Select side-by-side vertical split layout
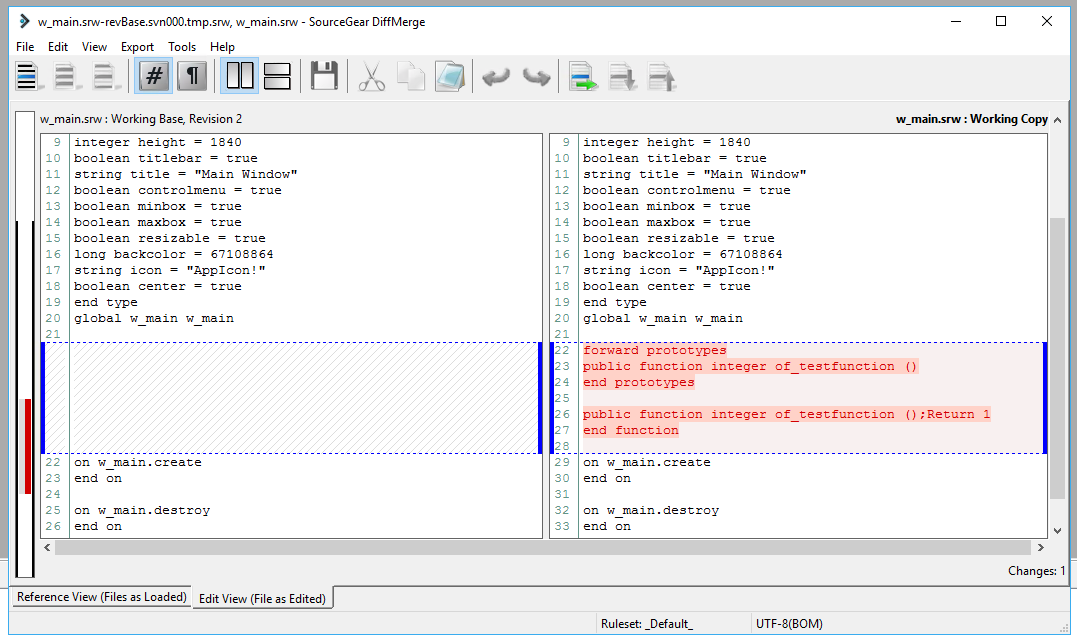The width and height of the screenshot is (1077, 642). [240, 76]
